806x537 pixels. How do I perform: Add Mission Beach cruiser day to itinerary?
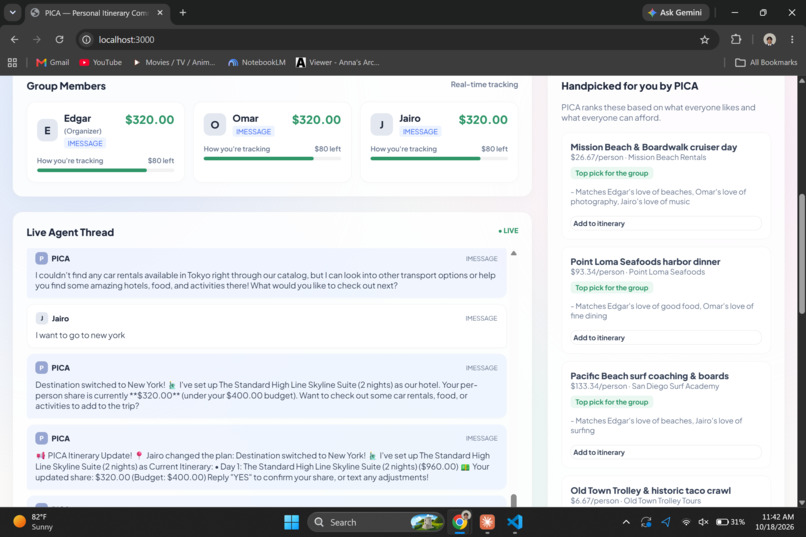coord(666,224)
